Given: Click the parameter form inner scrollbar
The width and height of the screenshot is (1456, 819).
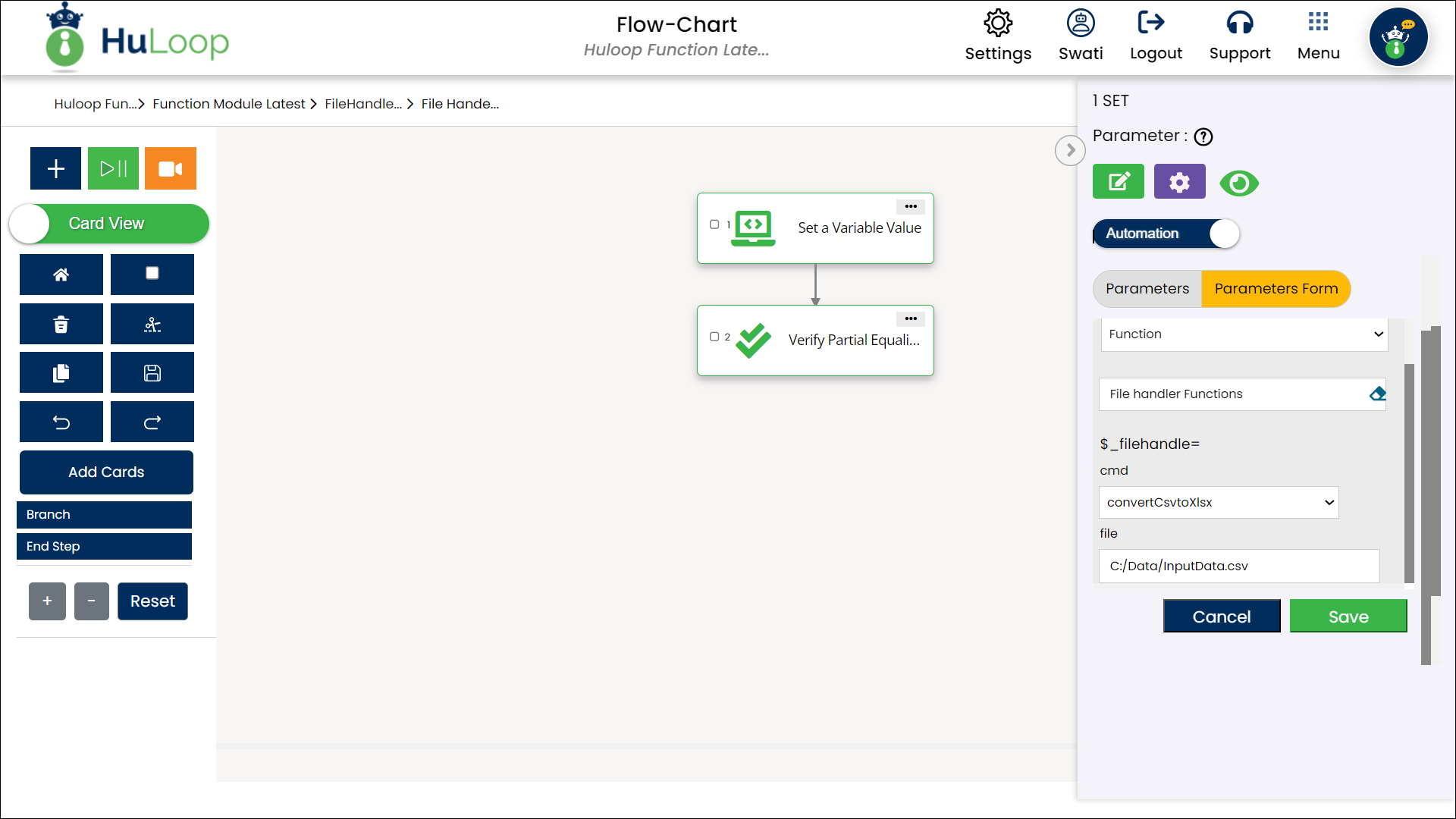Looking at the screenshot, I should 1409,472.
